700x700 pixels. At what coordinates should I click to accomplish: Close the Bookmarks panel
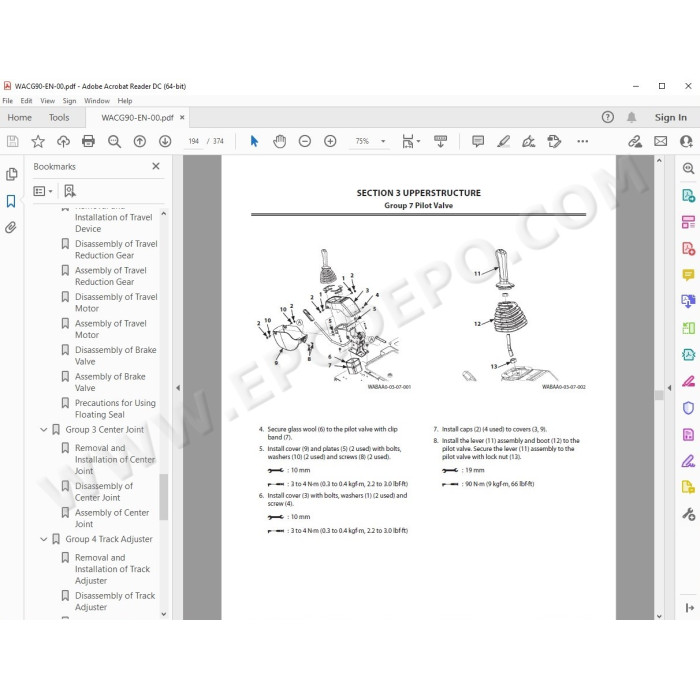point(156,166)
